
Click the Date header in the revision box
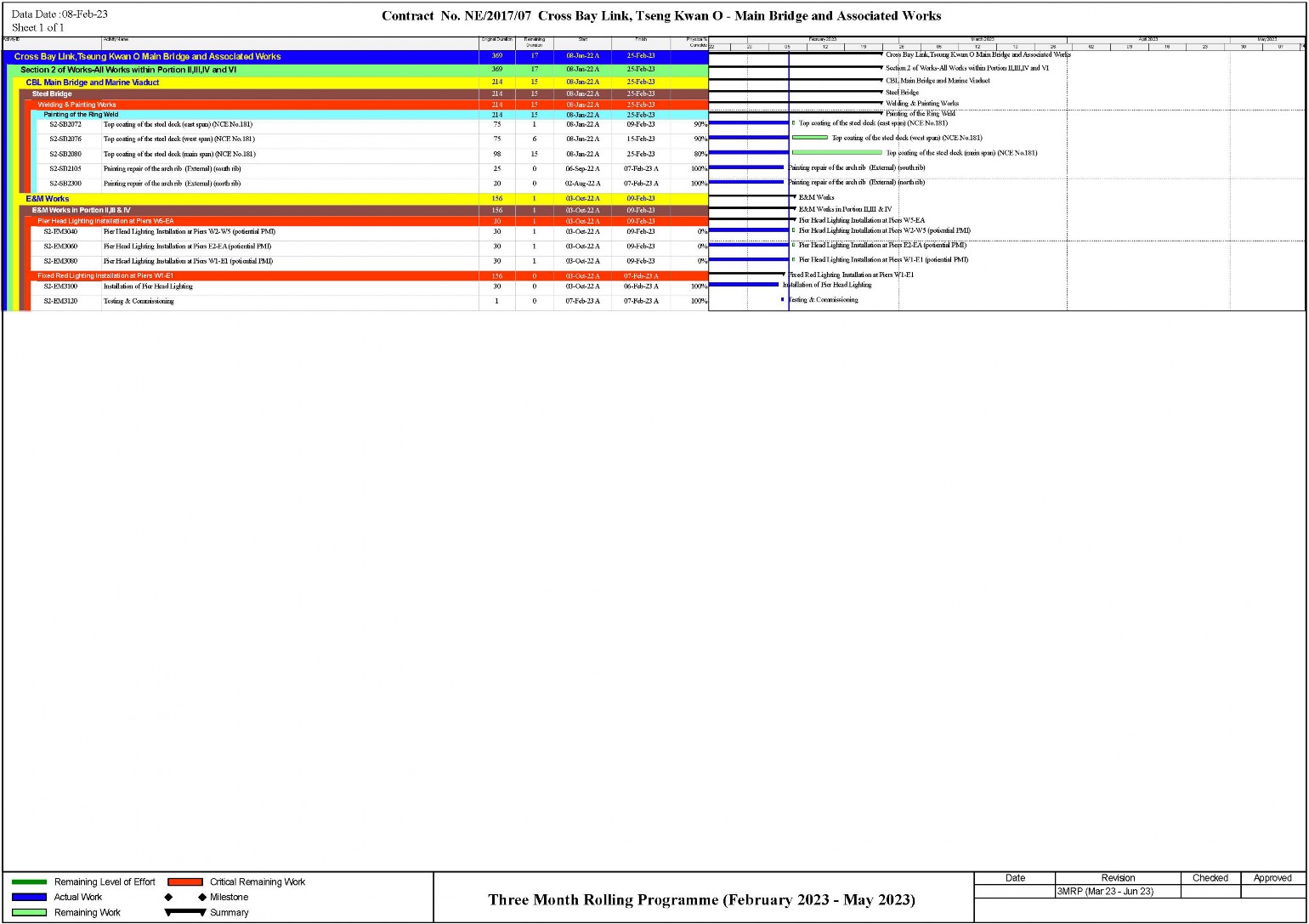pos(1015,878)
